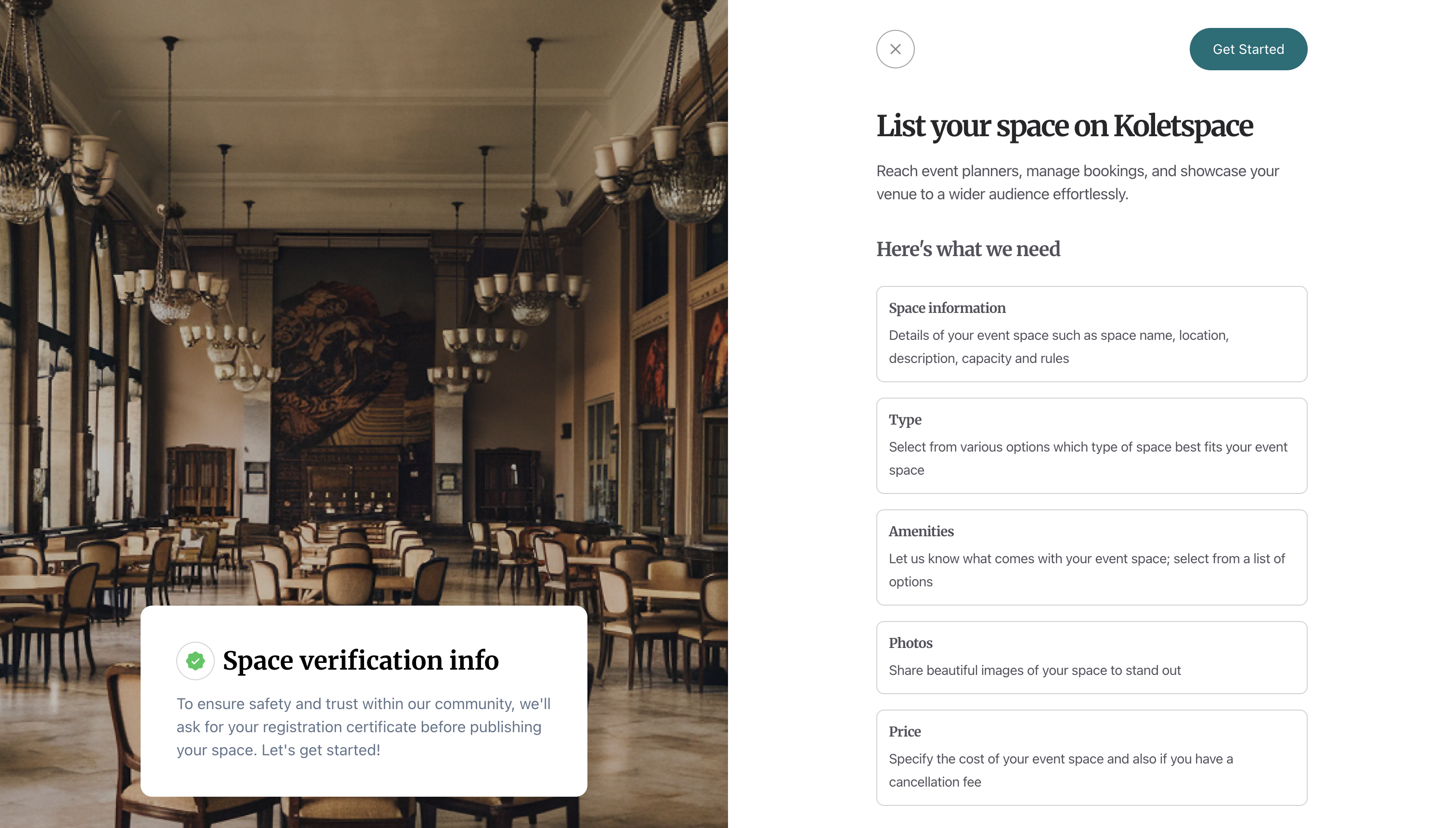The image size is (1456, 828).
Task: Select the Type card heading
Action: (905, 420)
